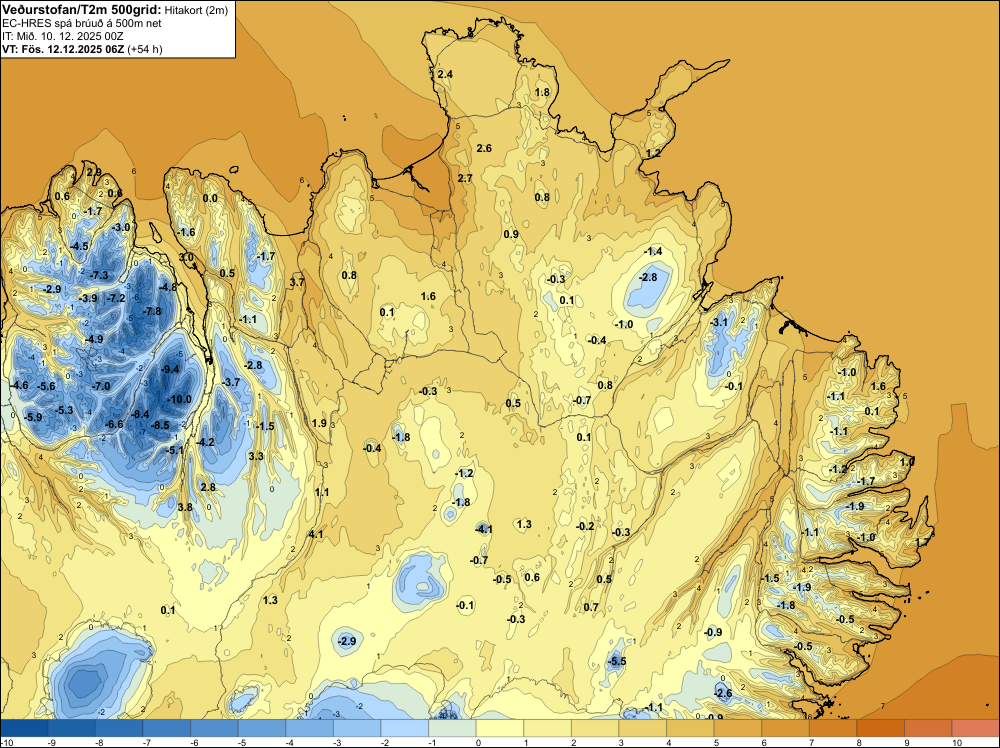The image size is (1000, 748).
Task: Click the title text 'Veðurstofan/T2m 500grid:'
Action: pyautogui.click(x=82, y=10)
